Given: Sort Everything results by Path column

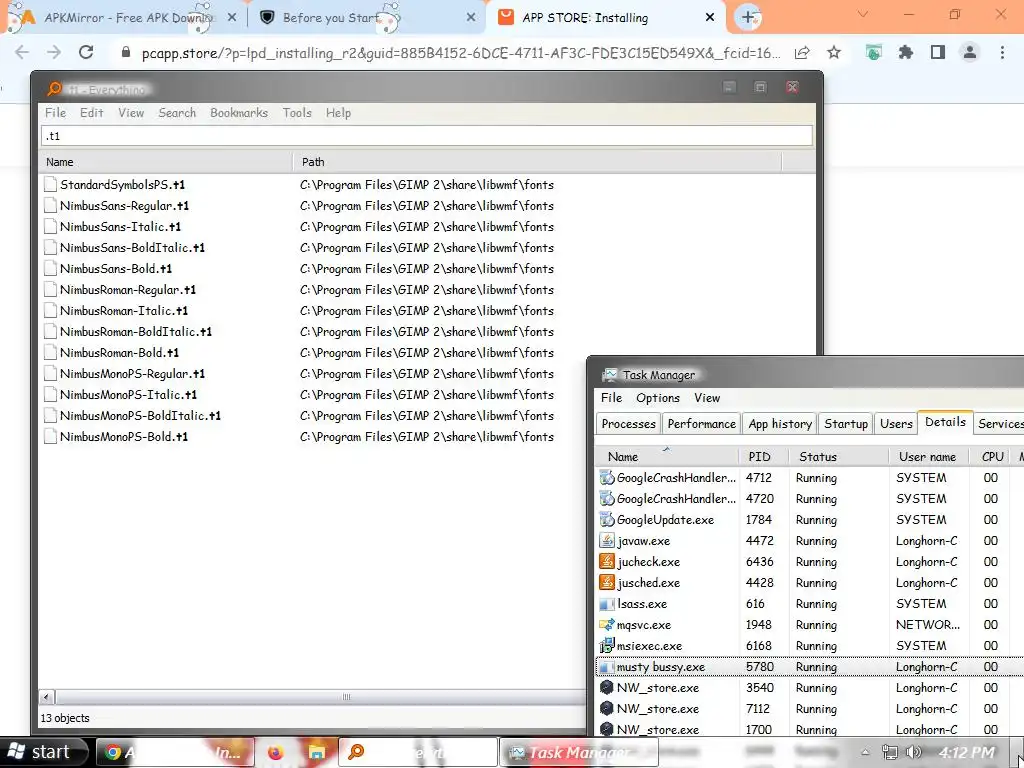Looking at the screenshot, I should (537, 162).
